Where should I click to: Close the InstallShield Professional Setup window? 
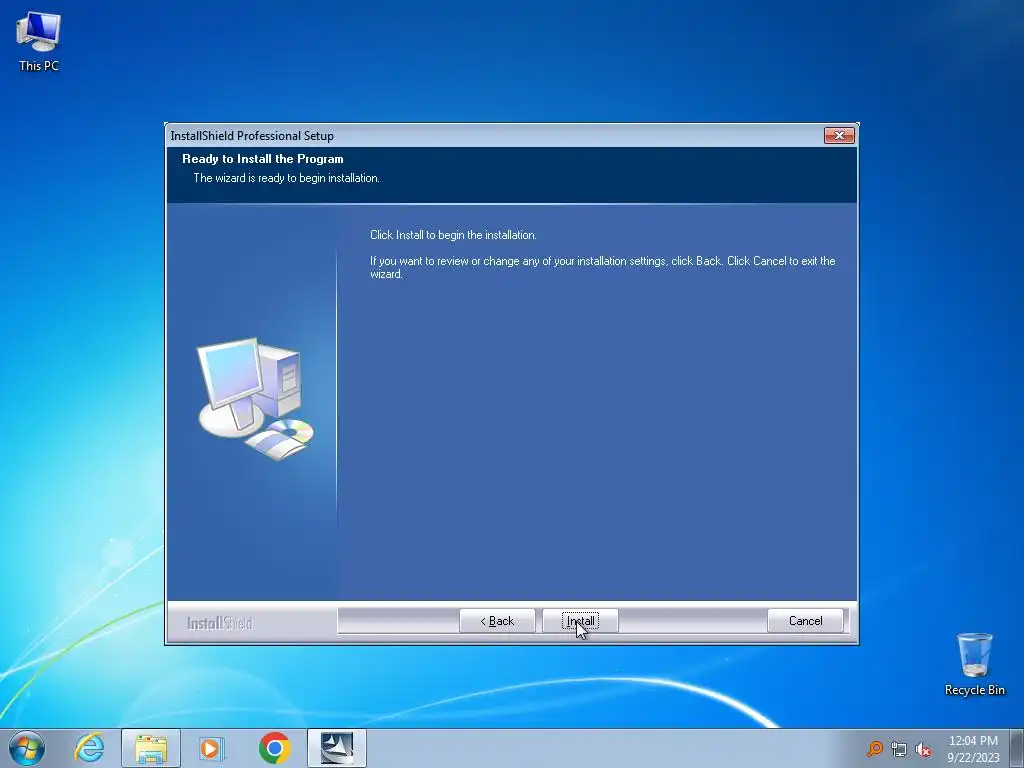click(x=839, y=135)
